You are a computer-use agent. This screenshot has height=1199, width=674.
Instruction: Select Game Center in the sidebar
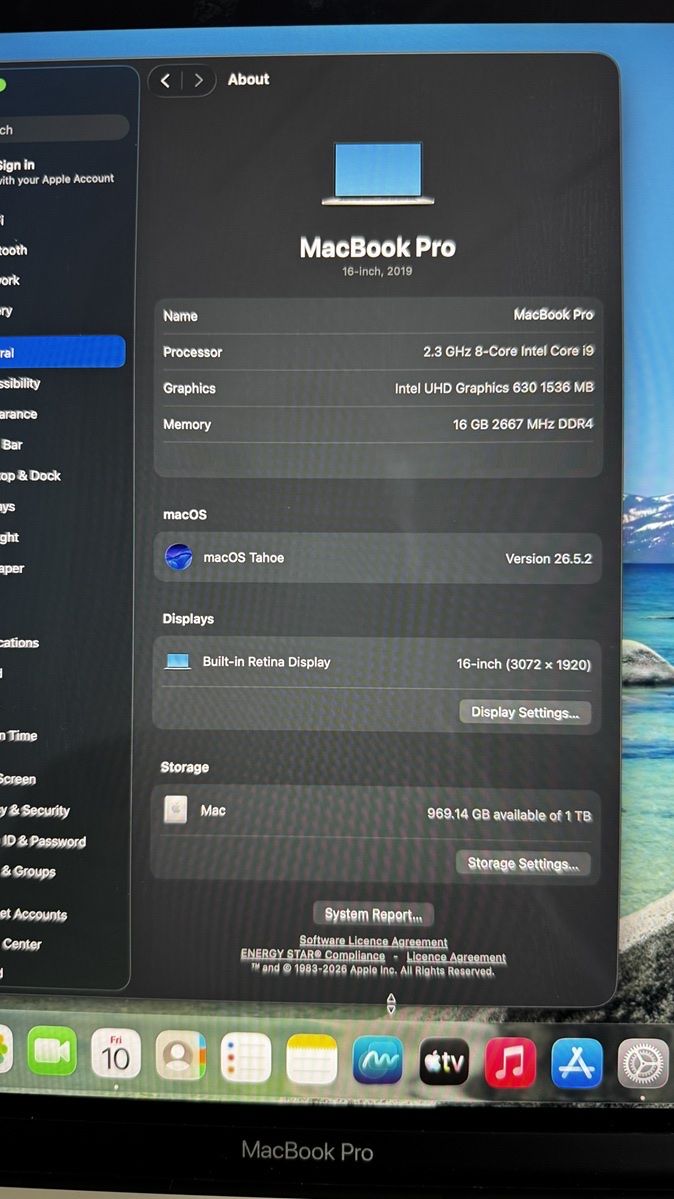click(x=21, y=944)
